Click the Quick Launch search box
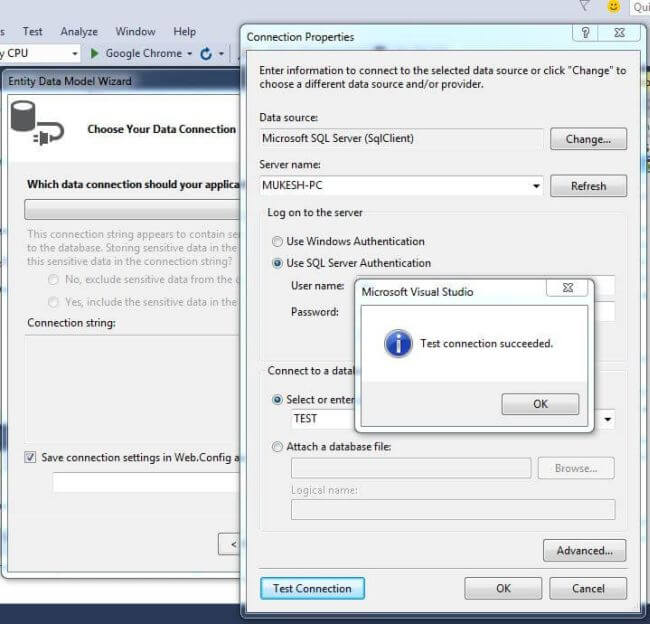Viewport: 650px width, 624px height. pos(640,7)
